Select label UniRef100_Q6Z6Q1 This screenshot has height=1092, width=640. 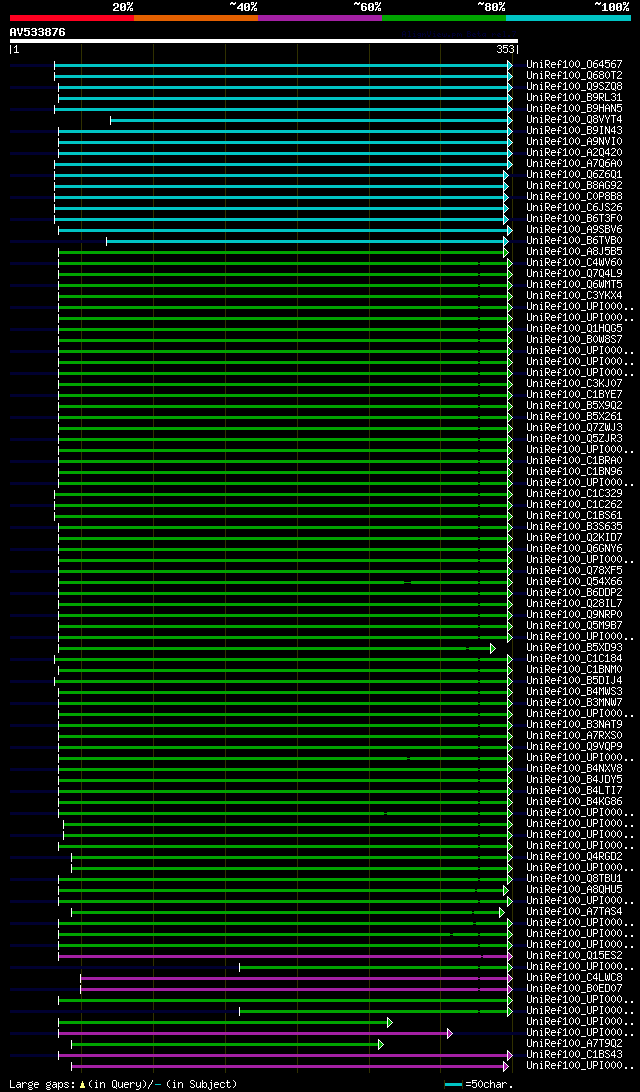(575, 175)
